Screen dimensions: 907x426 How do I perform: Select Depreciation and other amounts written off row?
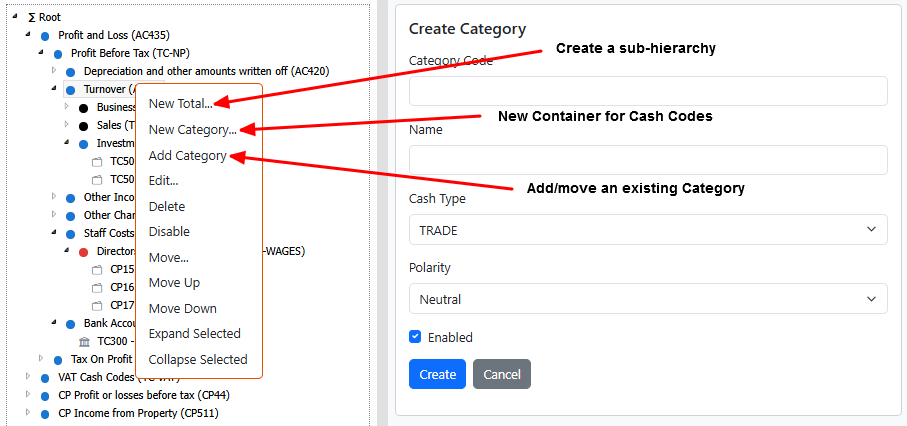pos(207,71)
